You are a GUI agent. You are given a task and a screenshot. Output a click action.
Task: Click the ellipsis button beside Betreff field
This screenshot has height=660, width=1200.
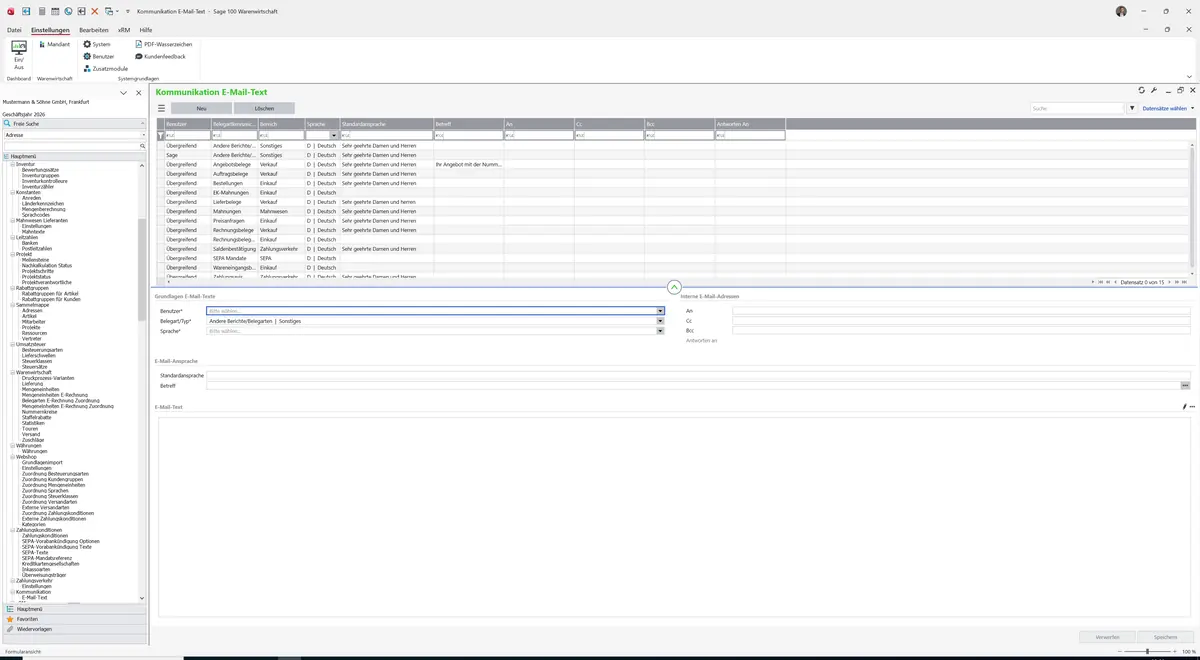[x=1186, y=385]
